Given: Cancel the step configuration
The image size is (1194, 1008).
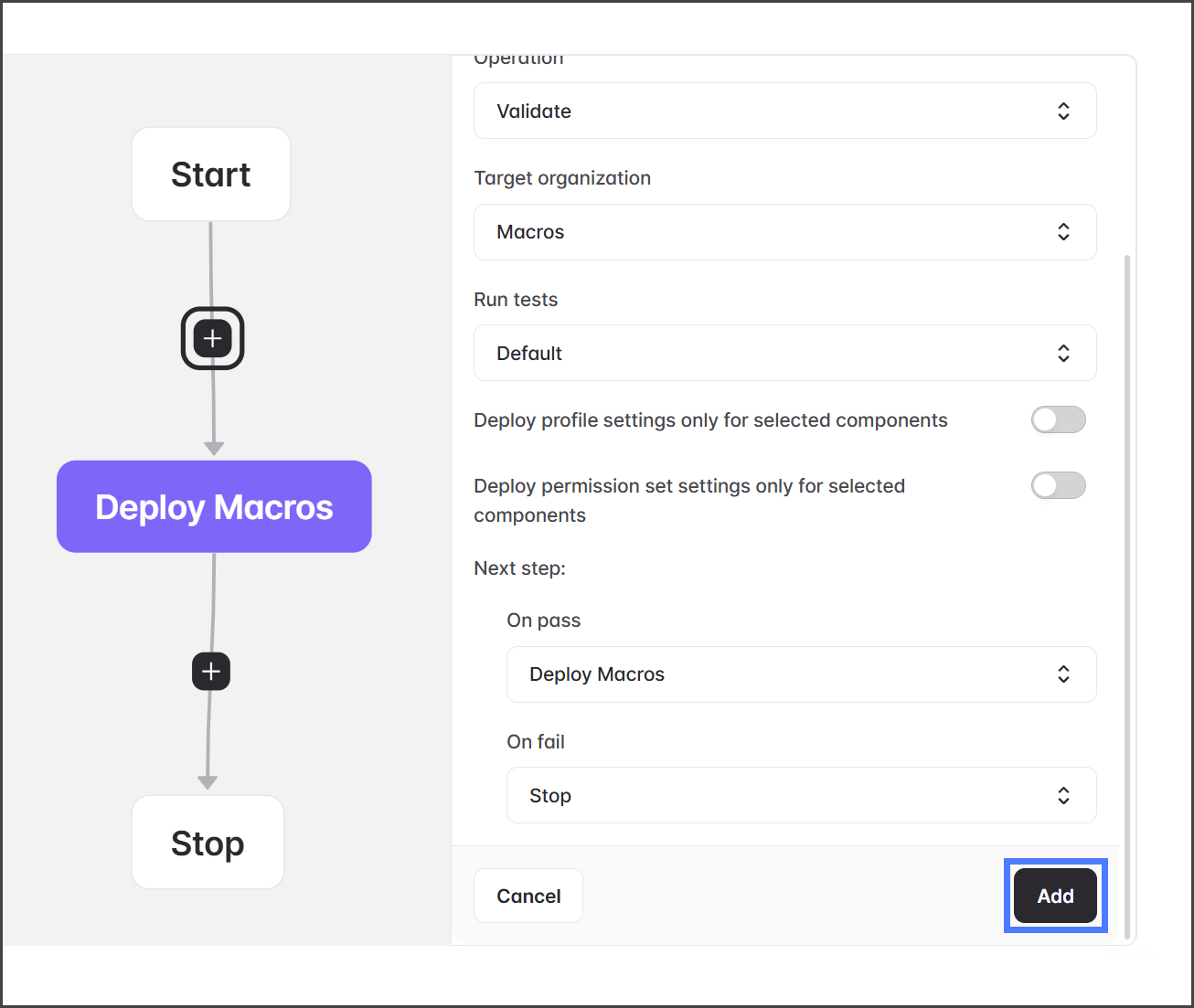Looking at the screenshot, I should [528, 896].
